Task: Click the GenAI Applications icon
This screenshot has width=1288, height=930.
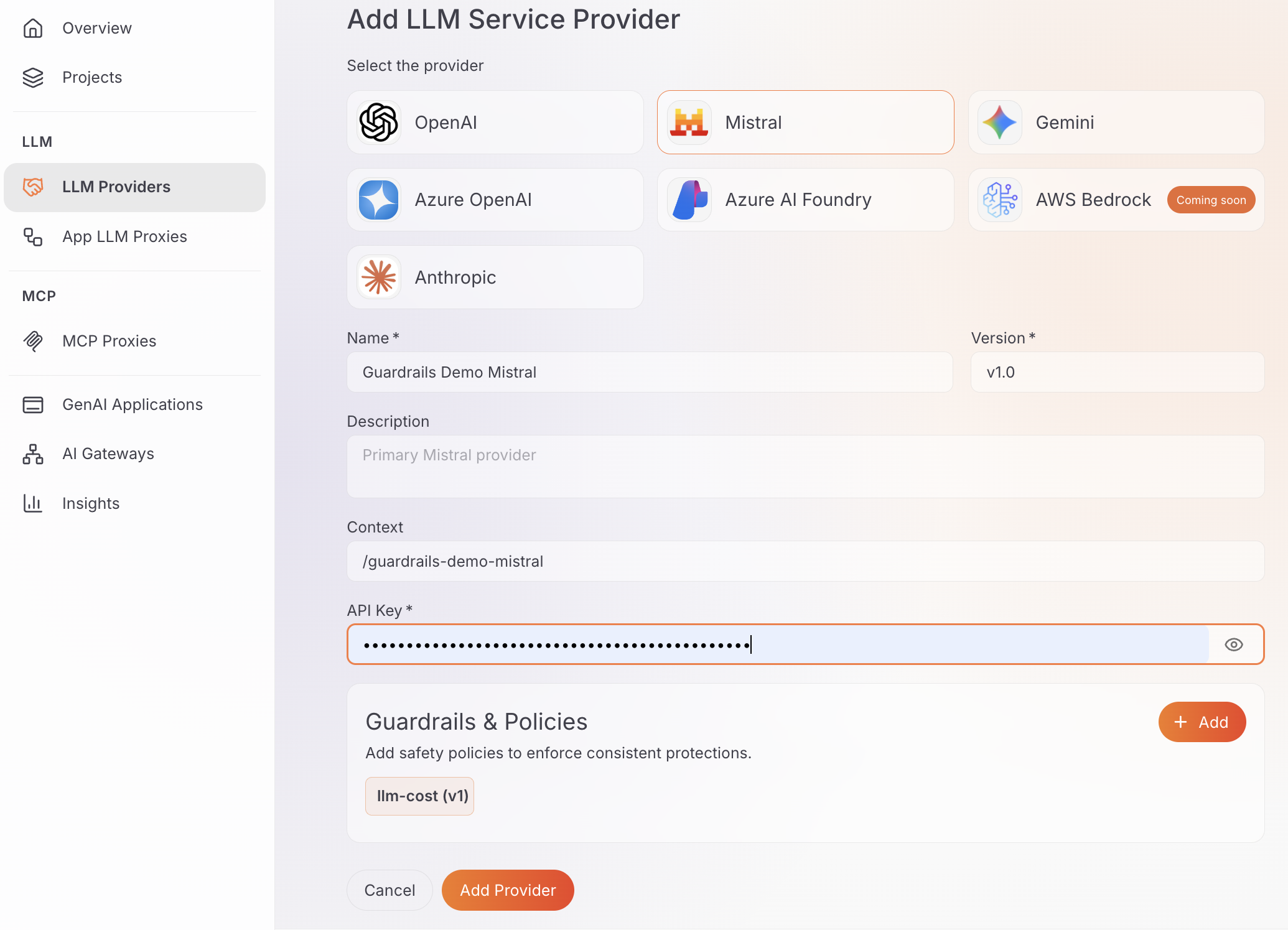Action: click(x=33, y=404)
